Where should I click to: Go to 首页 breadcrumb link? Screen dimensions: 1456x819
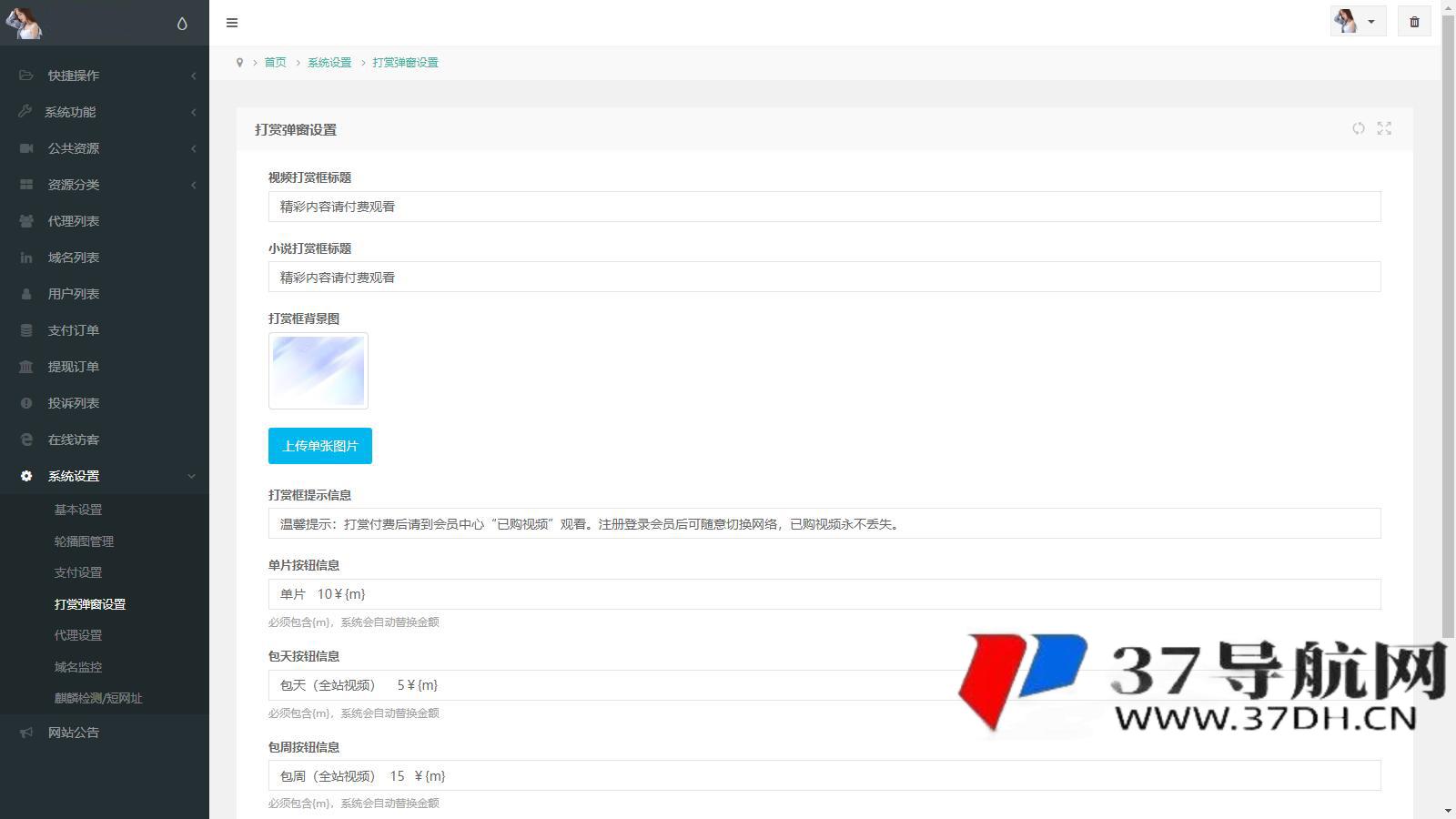click(275, 63)
